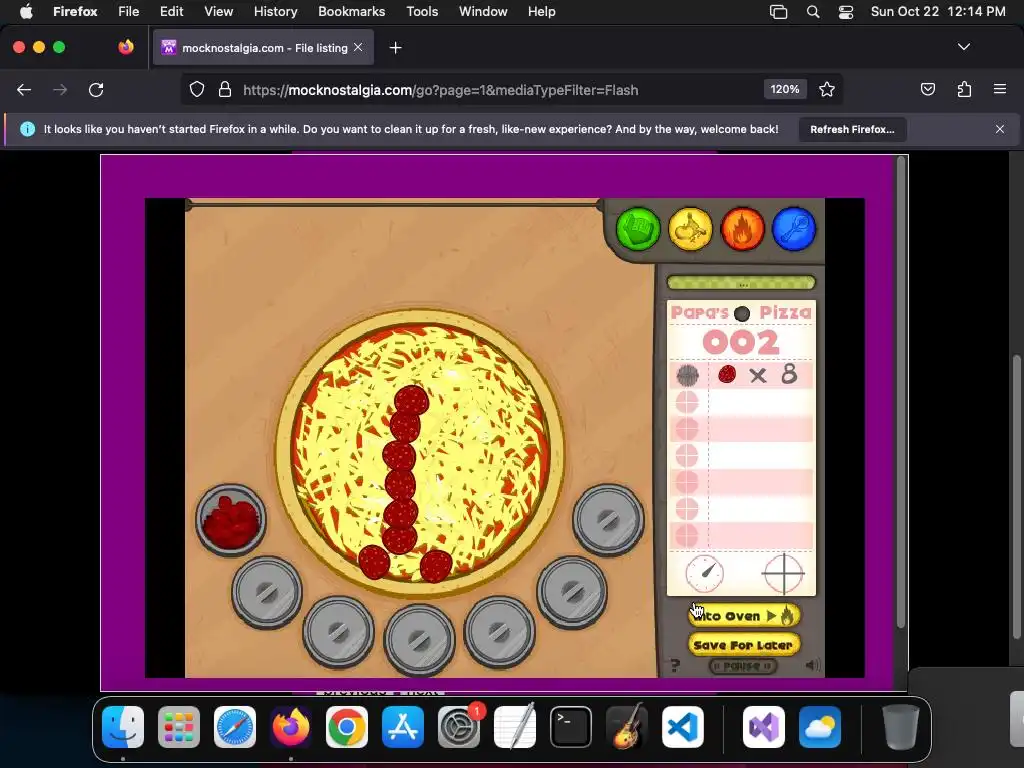The width and height of the screenshot is (1024, 768).
Task: Open App Store from the Dock
Action: 403,727
